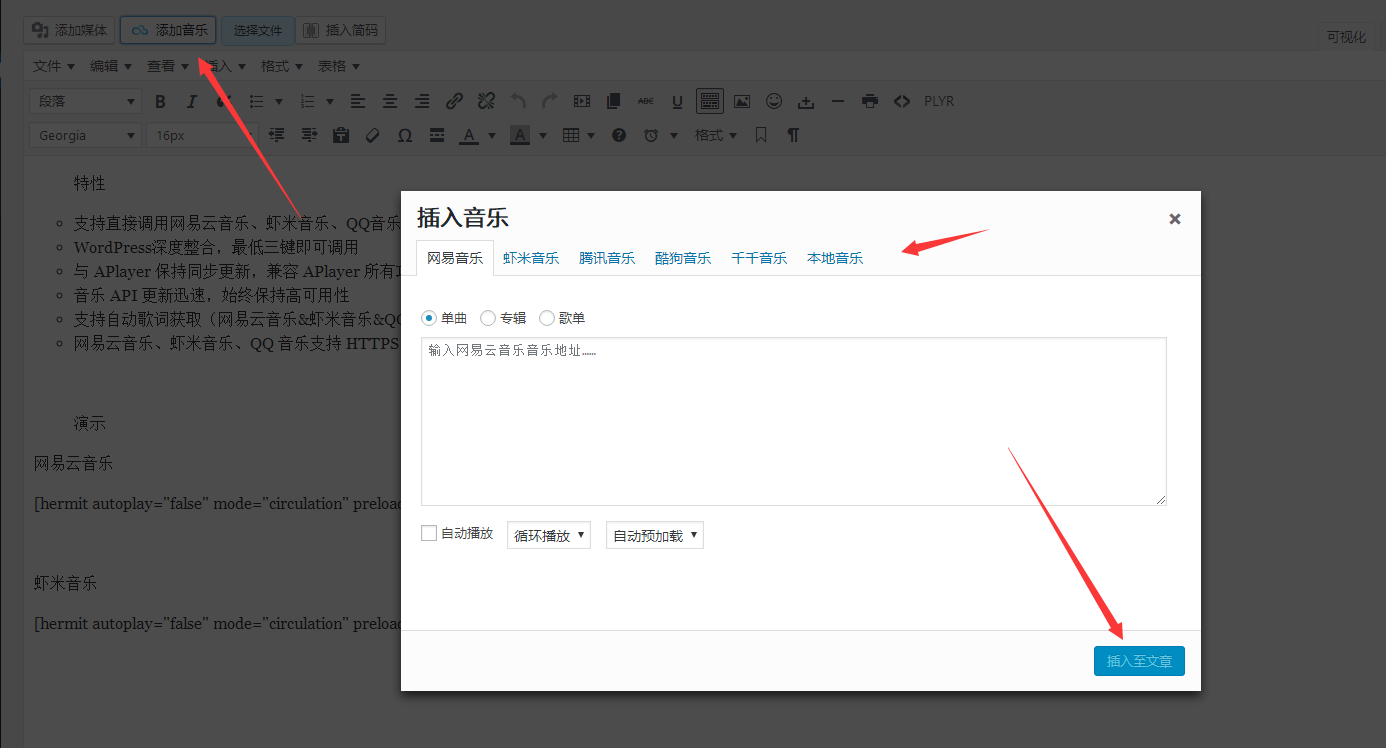Toggle the toolbar keyboard icon

pyautogui.click(x=710, y=101)
